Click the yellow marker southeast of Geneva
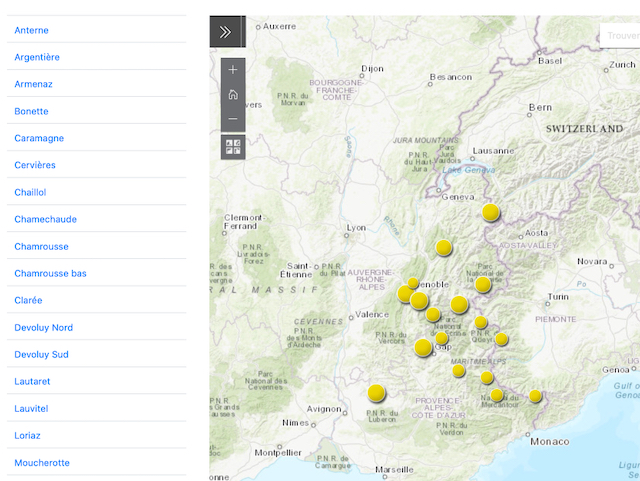This screenshot has width=640, height=481. point(491,212)
